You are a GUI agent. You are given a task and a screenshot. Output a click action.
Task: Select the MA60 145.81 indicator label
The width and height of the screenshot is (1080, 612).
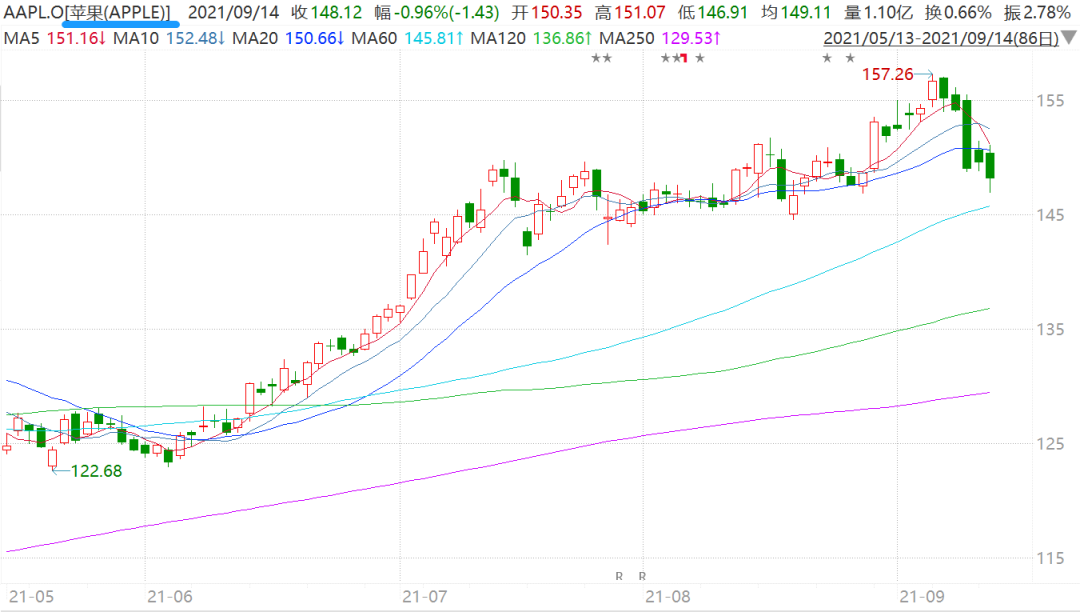point(408,39)
